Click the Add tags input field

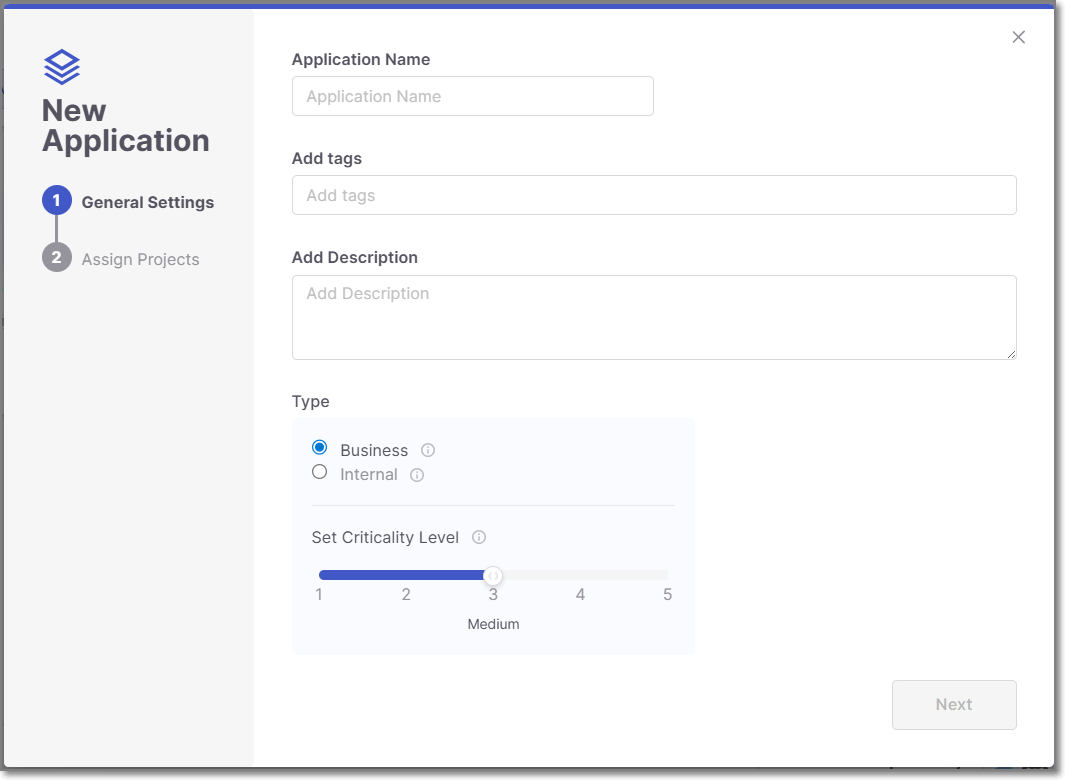pos(653,195)
